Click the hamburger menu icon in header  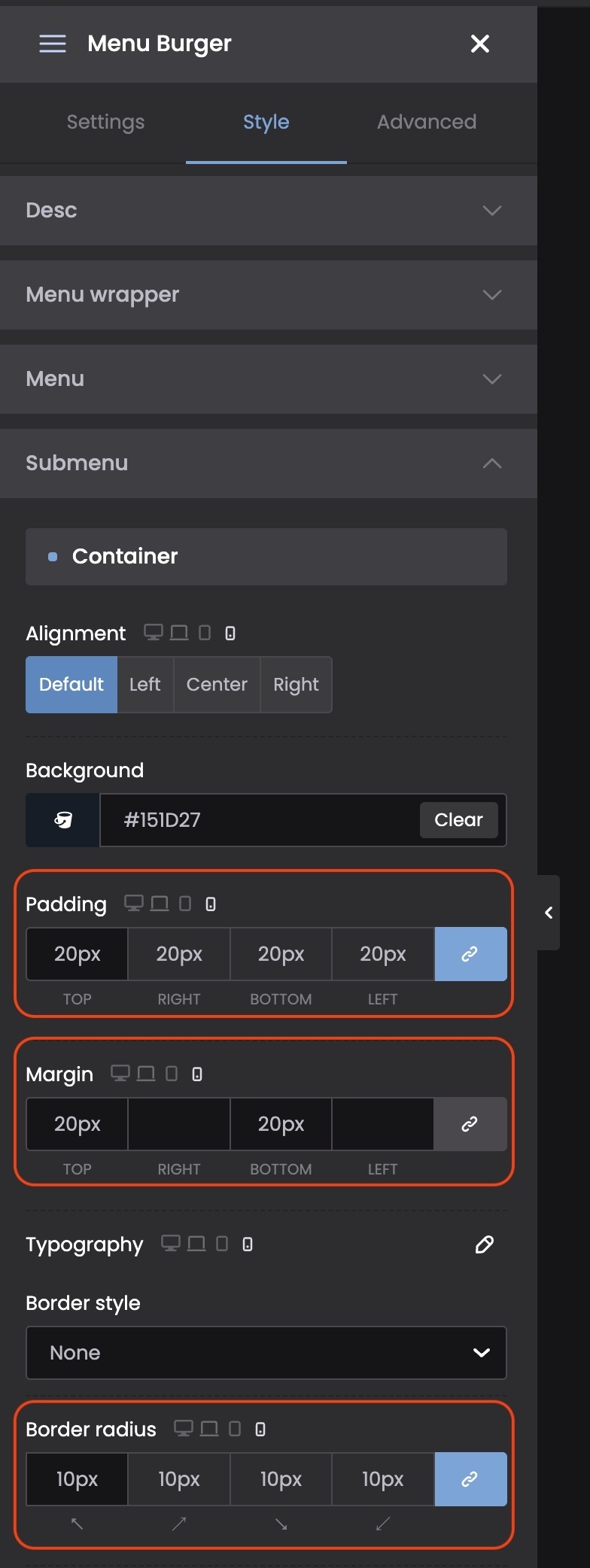pyautogui.click(x=53, y=44)
